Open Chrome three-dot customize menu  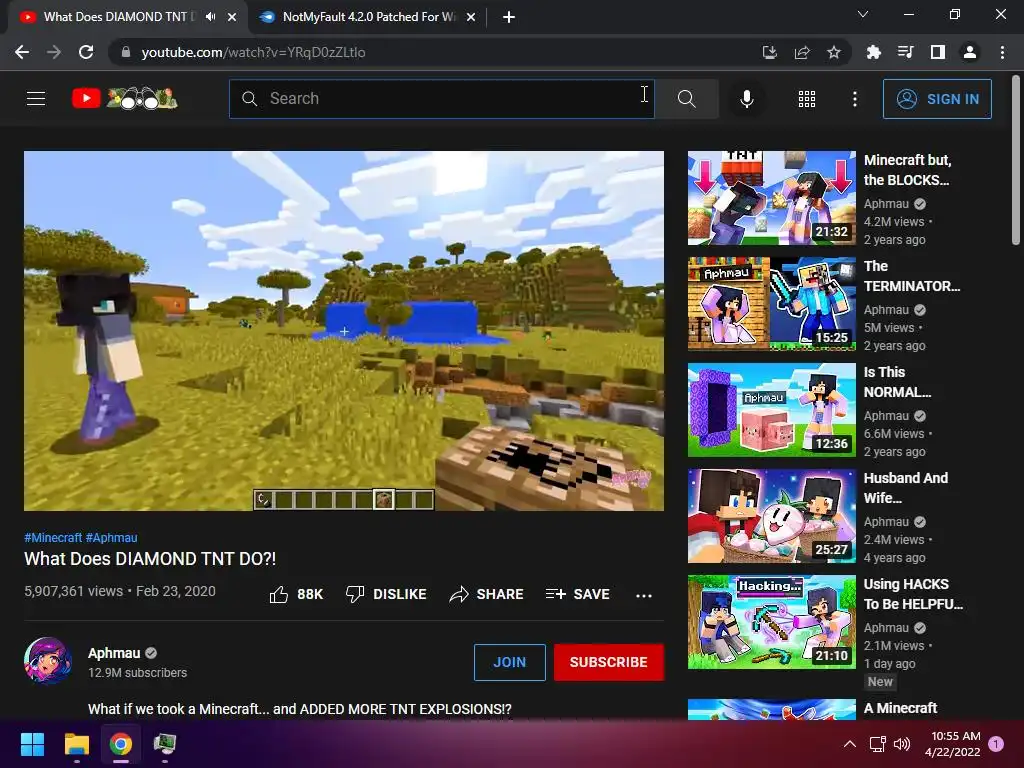tap(1002, 52)
